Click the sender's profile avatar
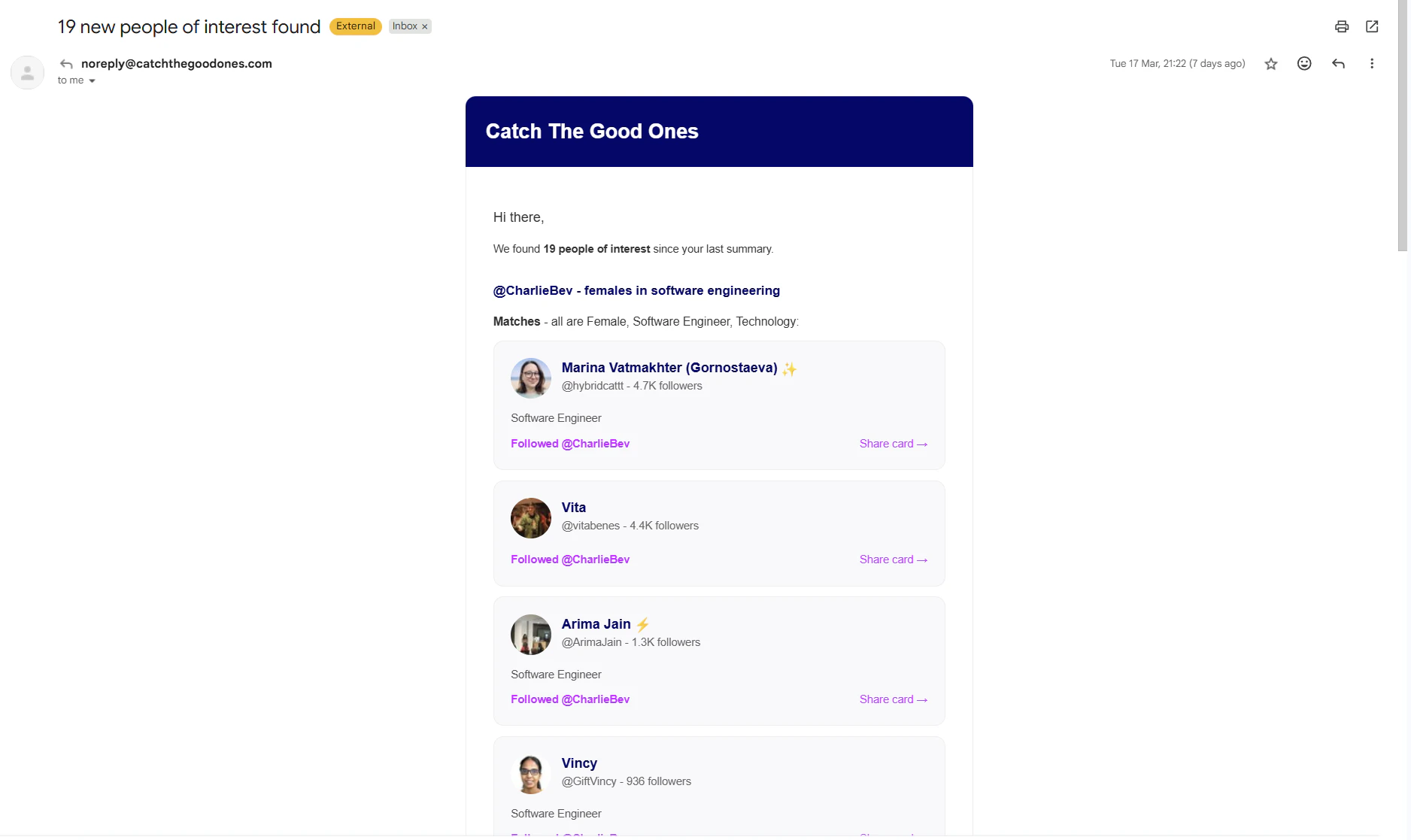 [28, 73]
